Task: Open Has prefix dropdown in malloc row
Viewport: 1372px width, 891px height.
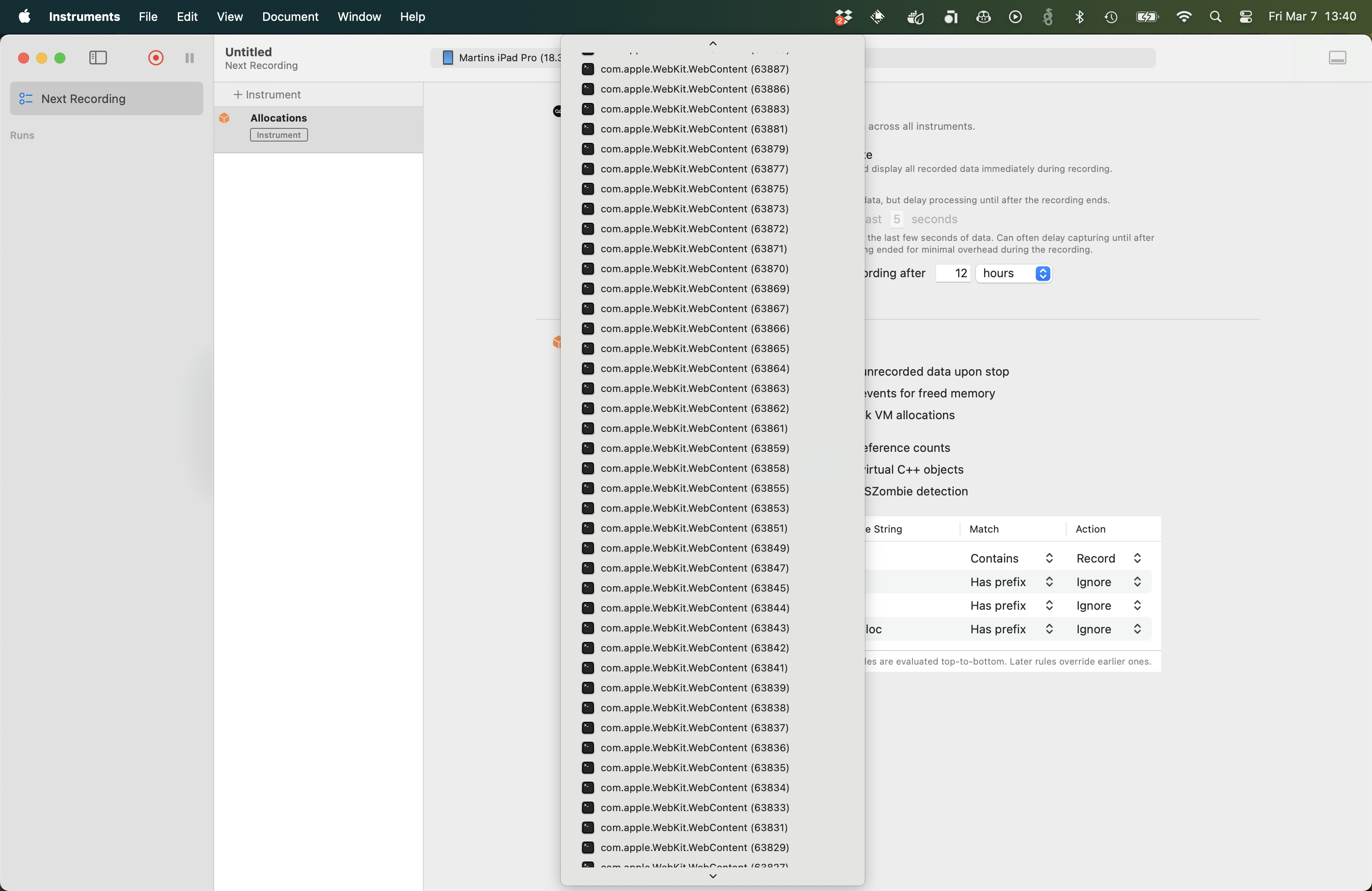Action: [1012, 629]
